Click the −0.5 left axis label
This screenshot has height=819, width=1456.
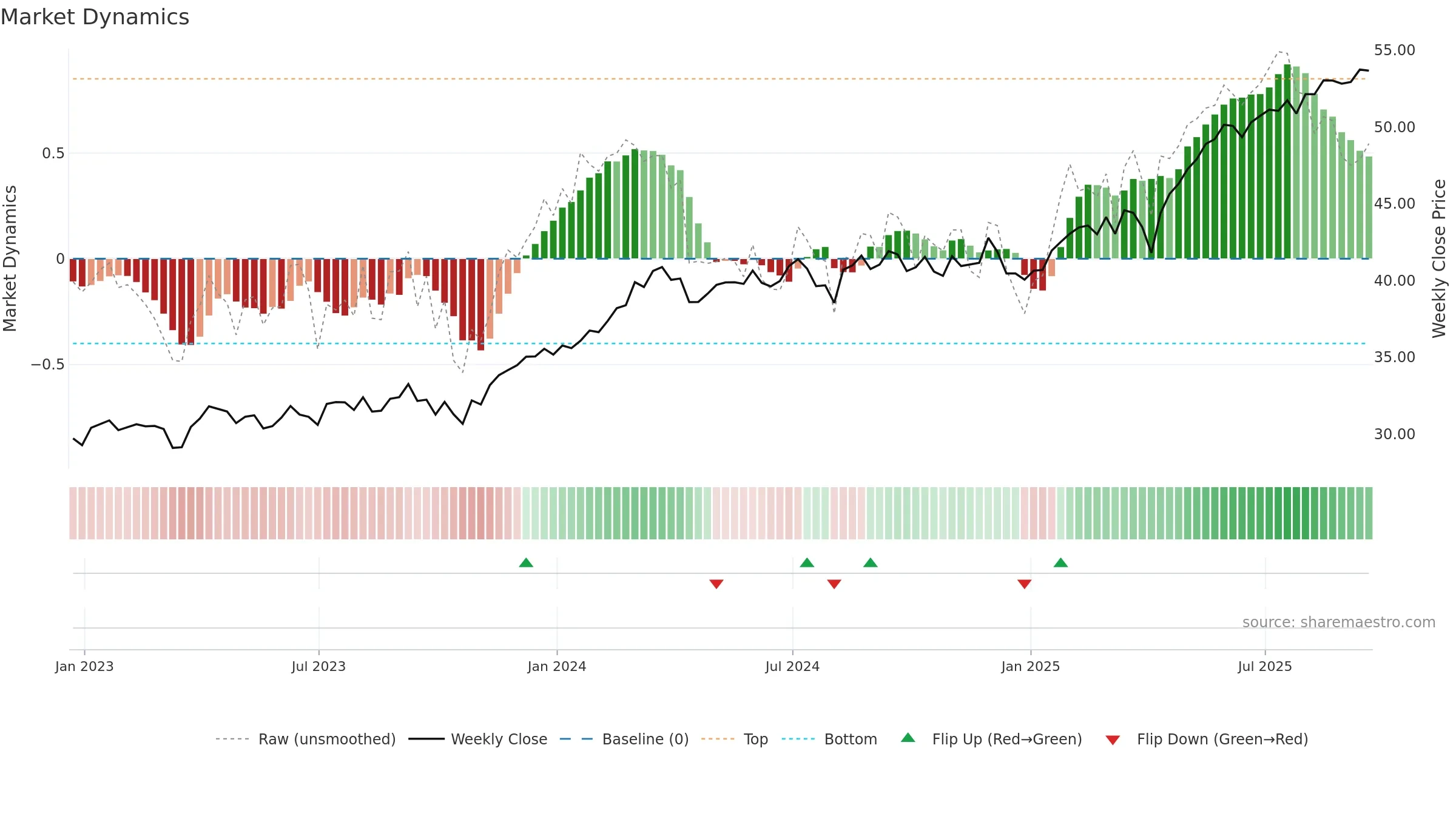pos(48,364)
